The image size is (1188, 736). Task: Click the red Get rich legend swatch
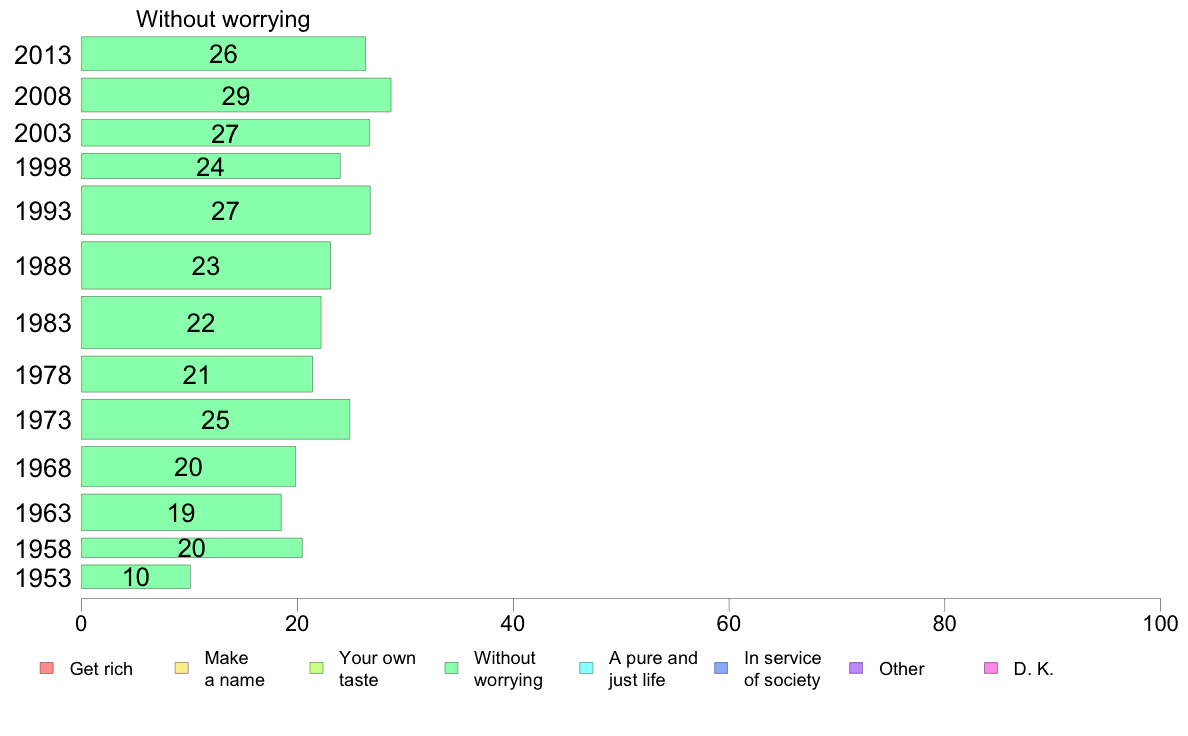point(47,668)
